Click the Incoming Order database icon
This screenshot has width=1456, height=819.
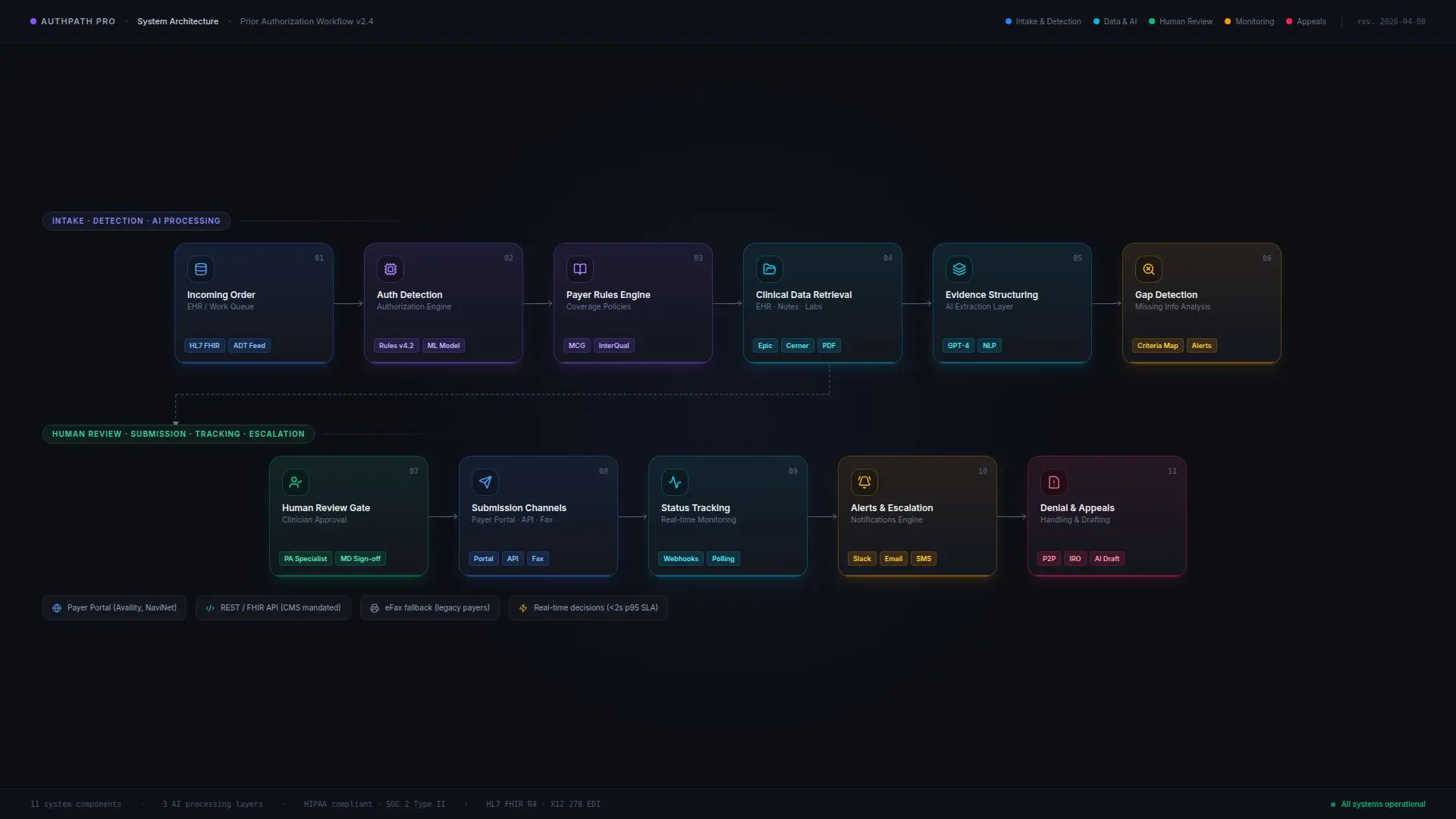pyautogui.click(x=201, y=269)
